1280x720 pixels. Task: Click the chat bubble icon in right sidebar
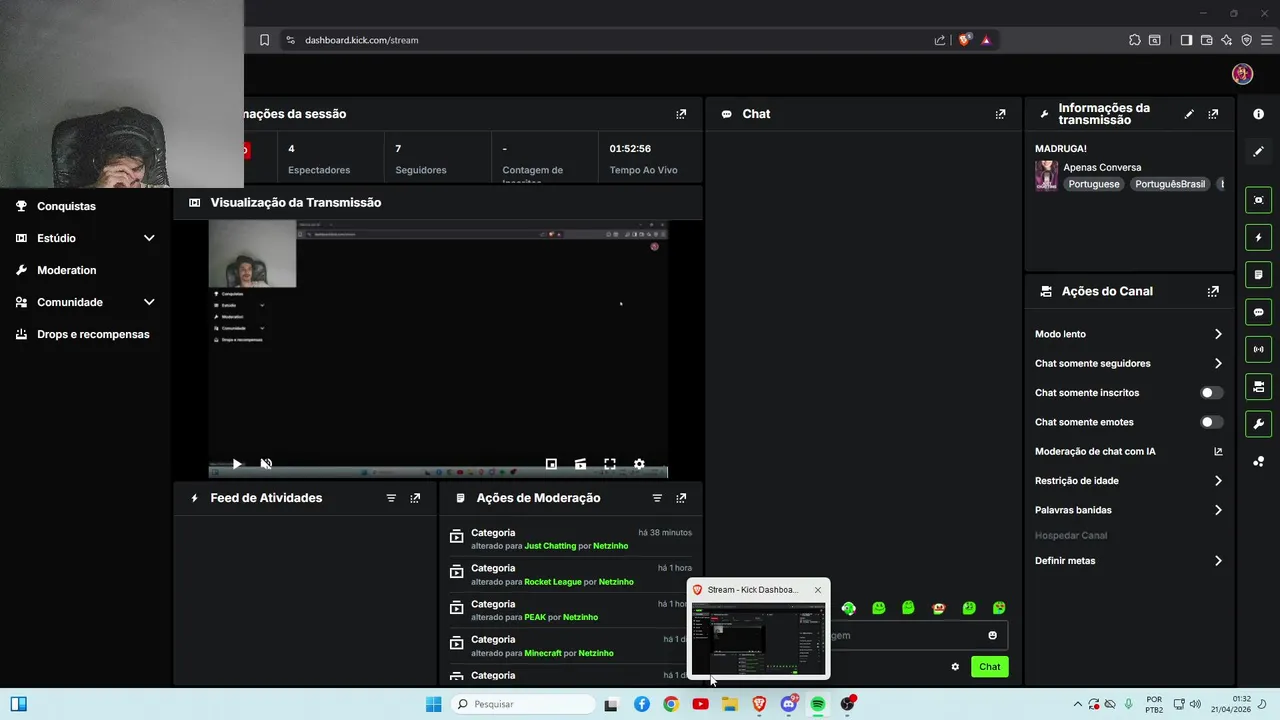1258,312
